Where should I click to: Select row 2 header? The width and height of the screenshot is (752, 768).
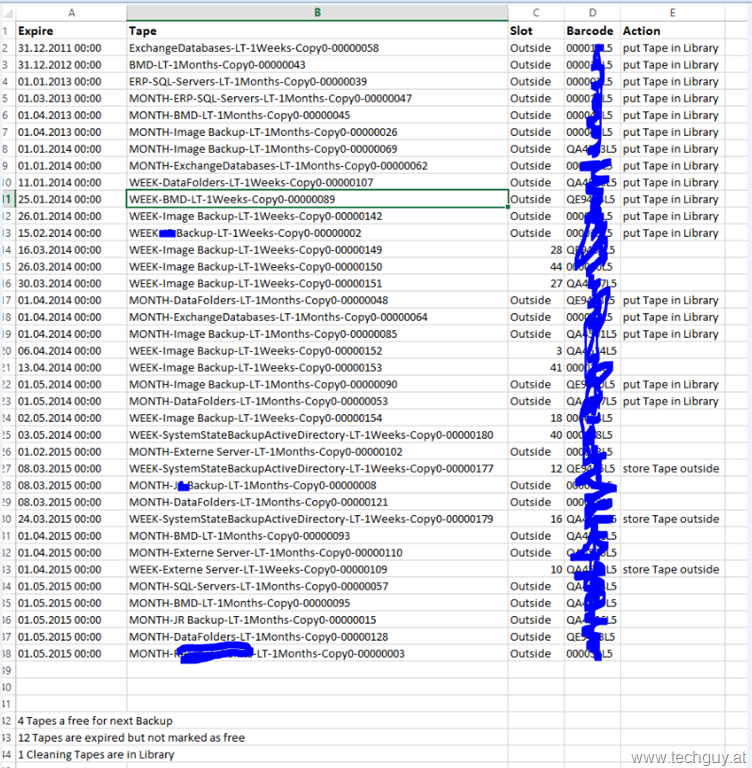(x=6, y=48)
